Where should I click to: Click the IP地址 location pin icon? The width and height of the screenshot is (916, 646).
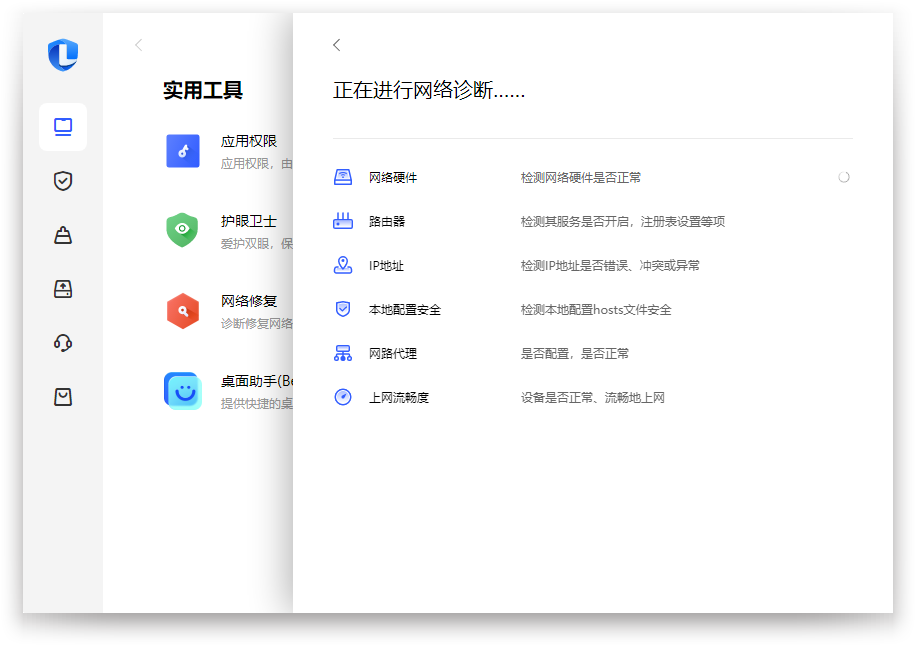click(343, 264)
